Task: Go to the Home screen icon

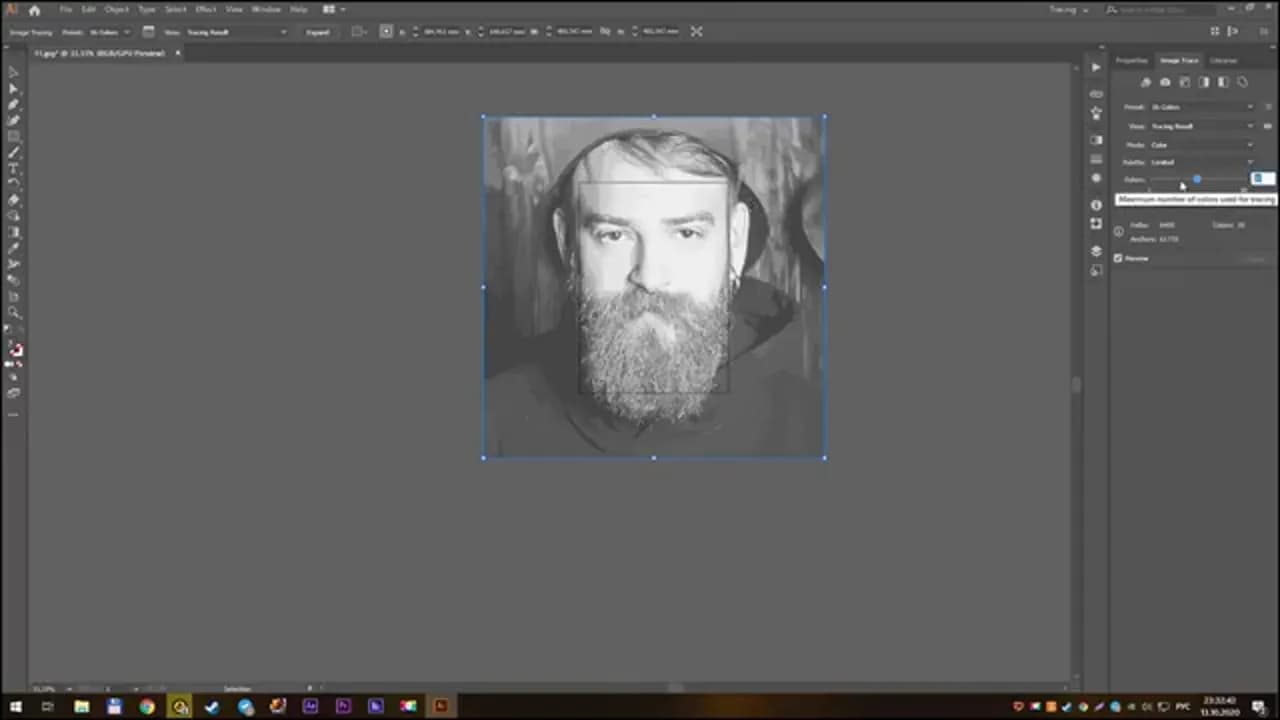Action: tap(34, 9)
